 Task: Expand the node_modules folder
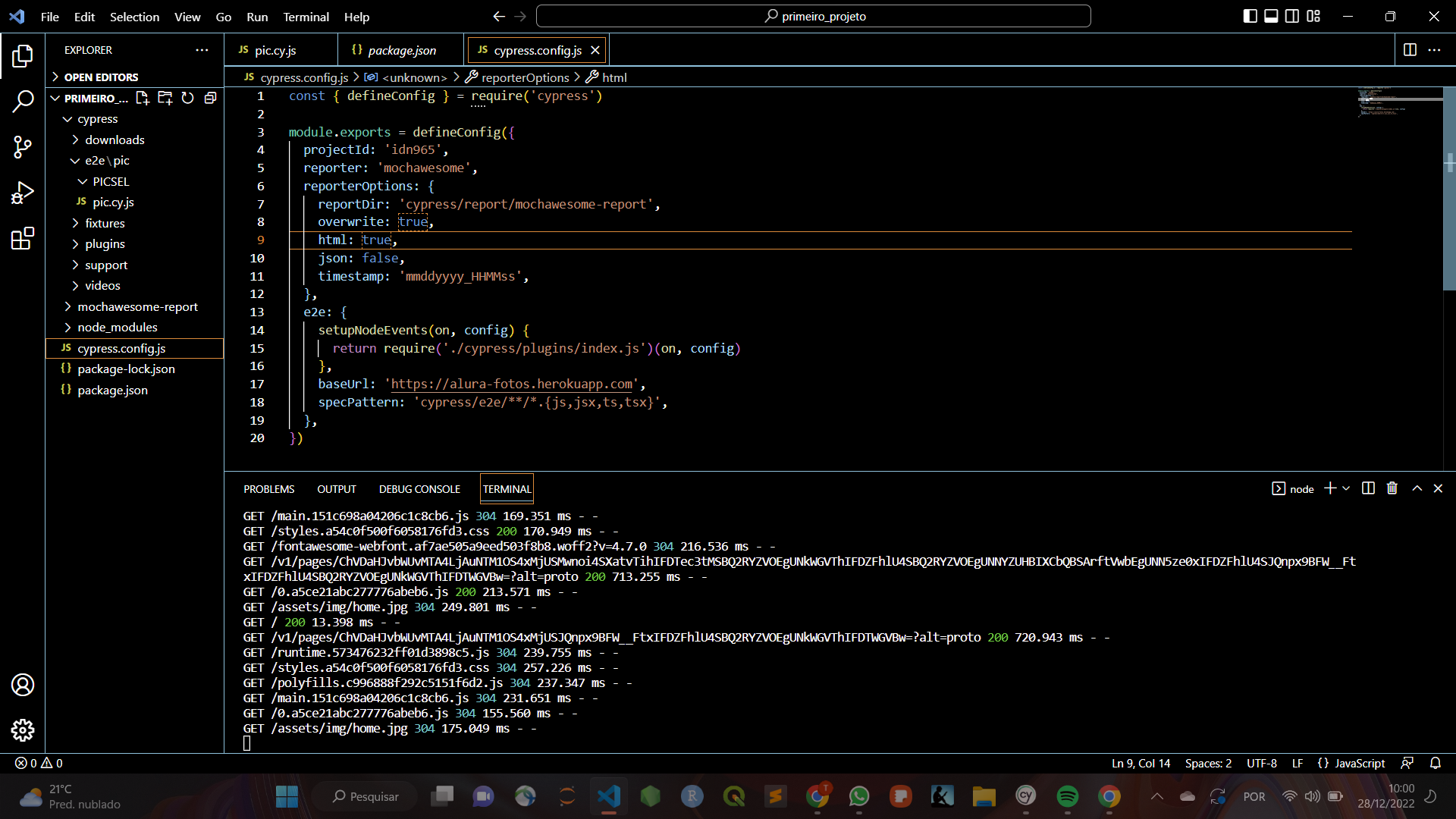(118, 328)
